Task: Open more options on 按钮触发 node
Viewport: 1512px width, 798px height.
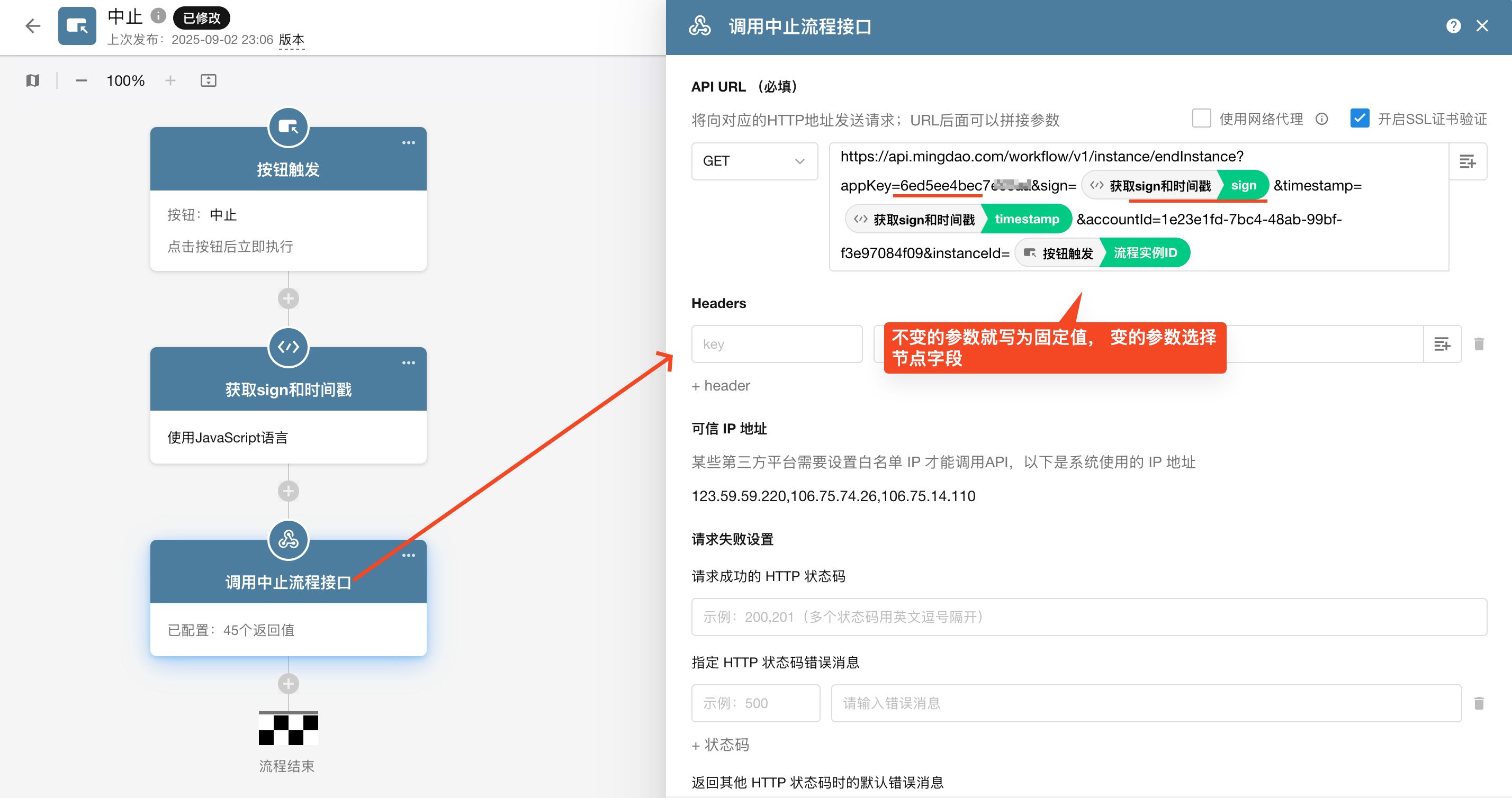Action: tap(409, 143)
